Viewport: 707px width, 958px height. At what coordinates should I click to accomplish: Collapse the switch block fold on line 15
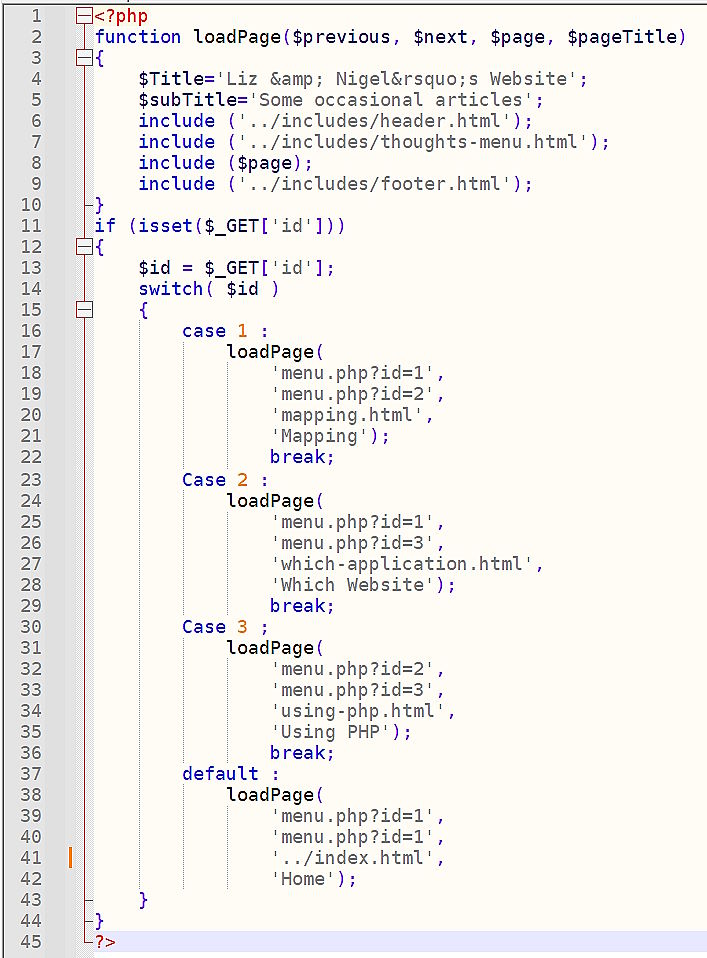point(84,310)
